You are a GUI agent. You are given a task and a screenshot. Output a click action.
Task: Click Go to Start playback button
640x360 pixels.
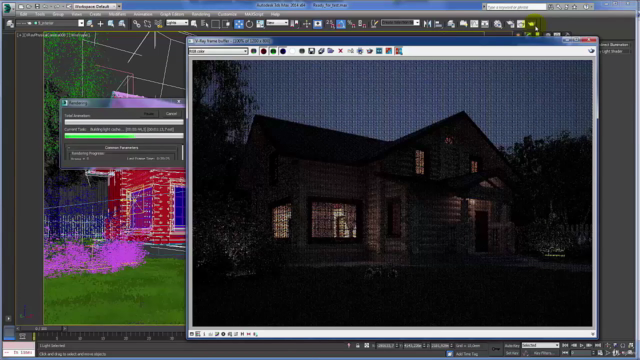(565, 346)
